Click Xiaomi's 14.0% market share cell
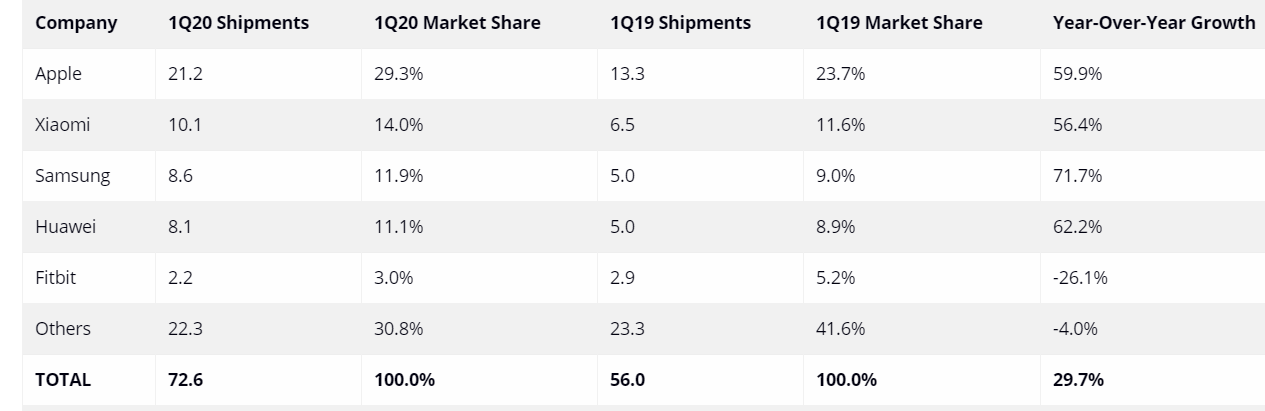1265x411 pixels. pyautogui.click(x=399, y=125)
